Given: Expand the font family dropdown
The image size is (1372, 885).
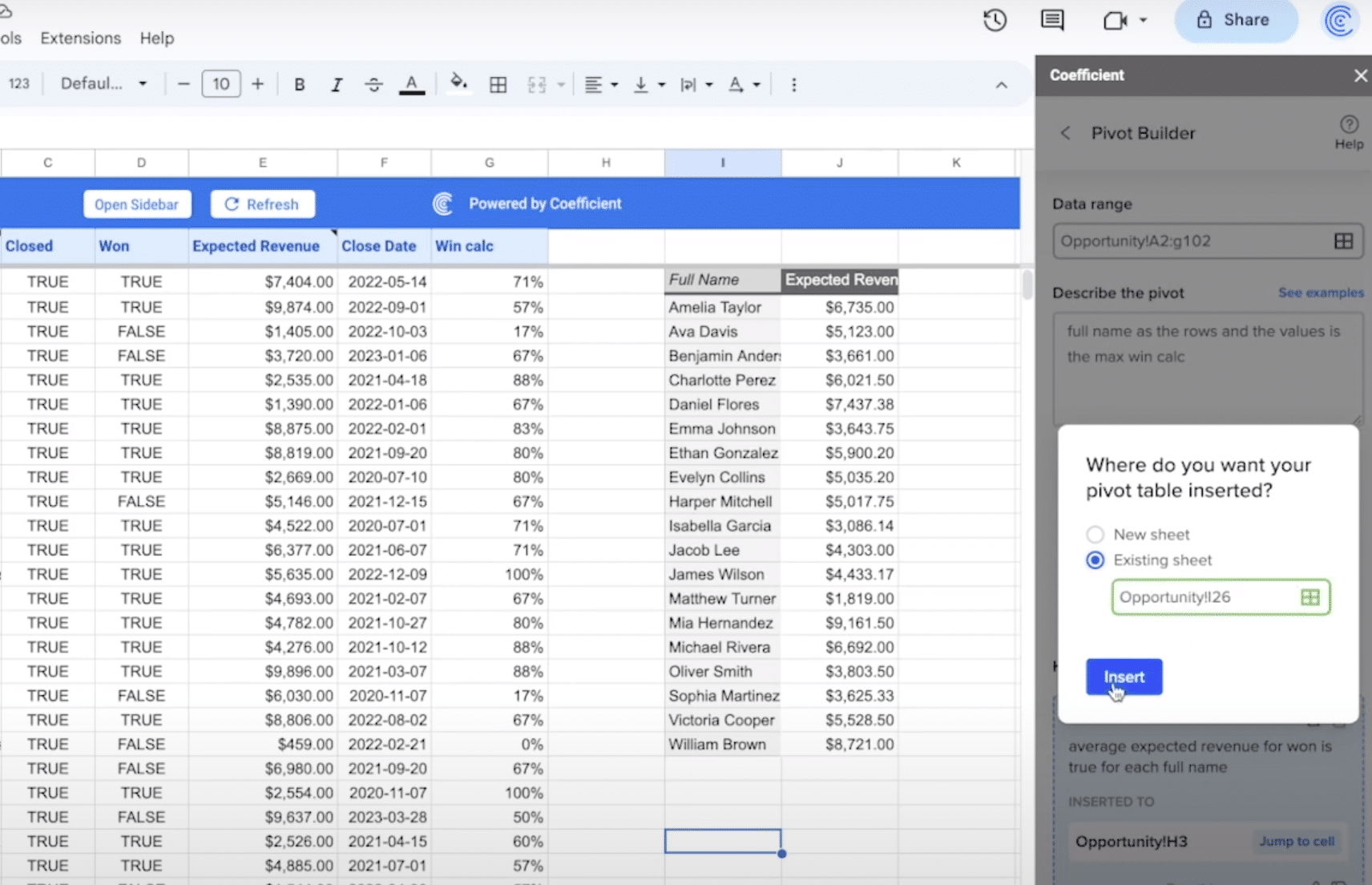Looking at the screenshot, I should tap(104, 84).
